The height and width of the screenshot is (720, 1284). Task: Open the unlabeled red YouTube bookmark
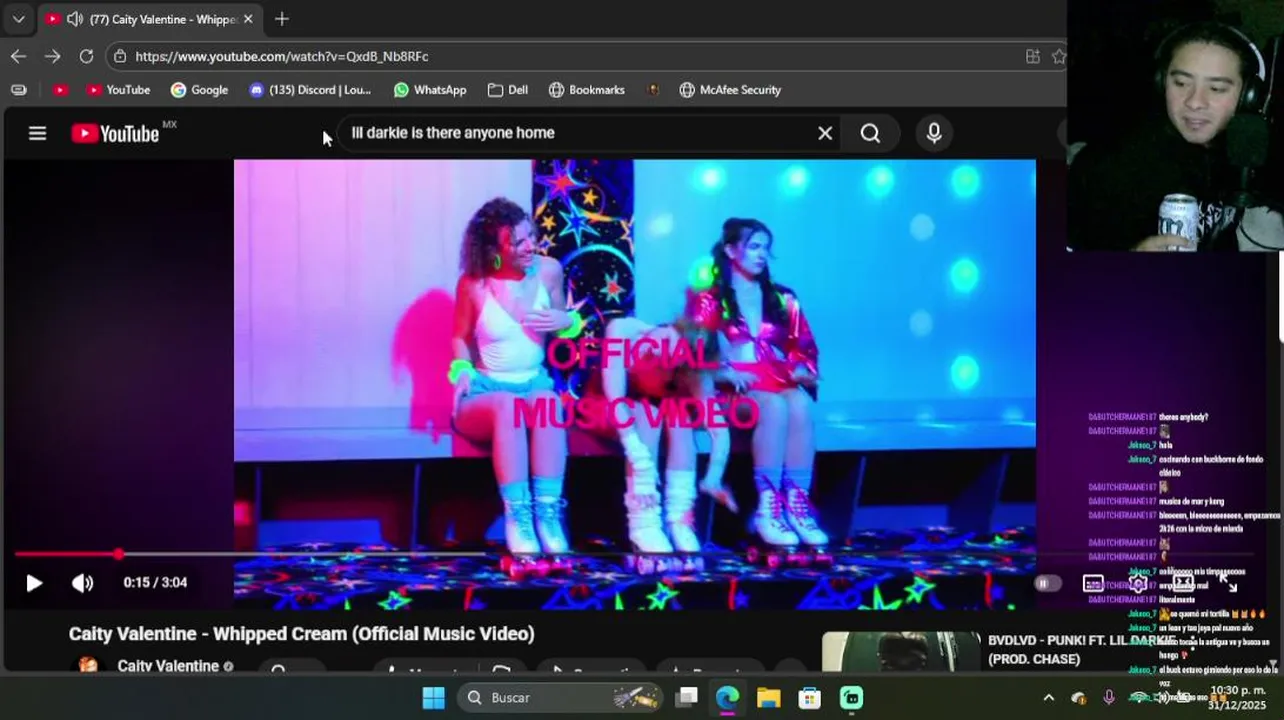(60, 90)
